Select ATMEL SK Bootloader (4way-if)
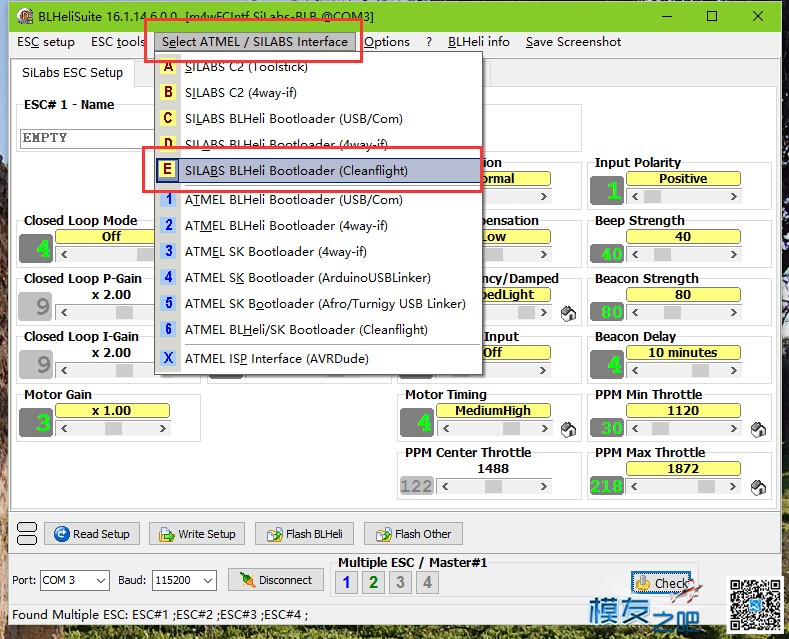This screenshot has height=639, width=789. point(319,252)
